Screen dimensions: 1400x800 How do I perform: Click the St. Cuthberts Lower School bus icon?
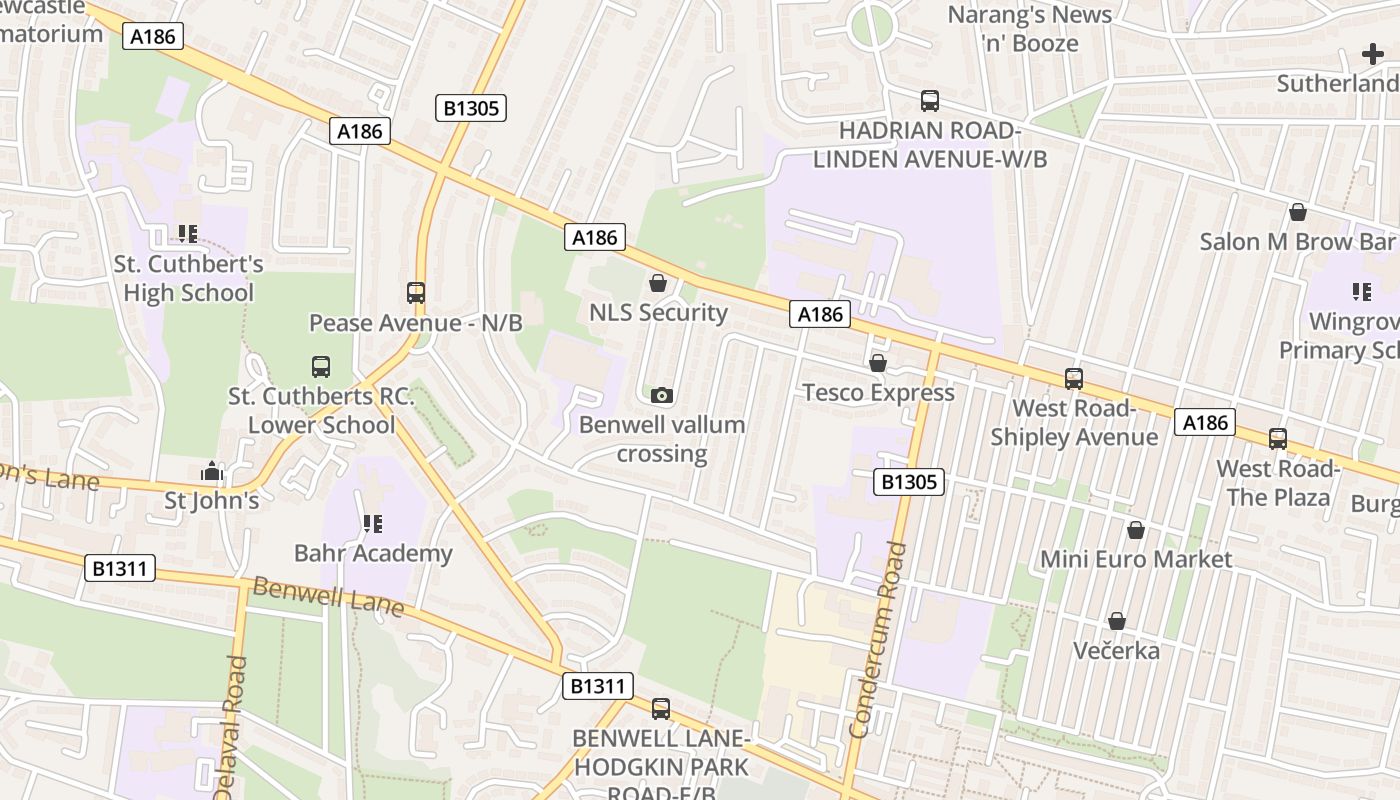click(321, 366)
